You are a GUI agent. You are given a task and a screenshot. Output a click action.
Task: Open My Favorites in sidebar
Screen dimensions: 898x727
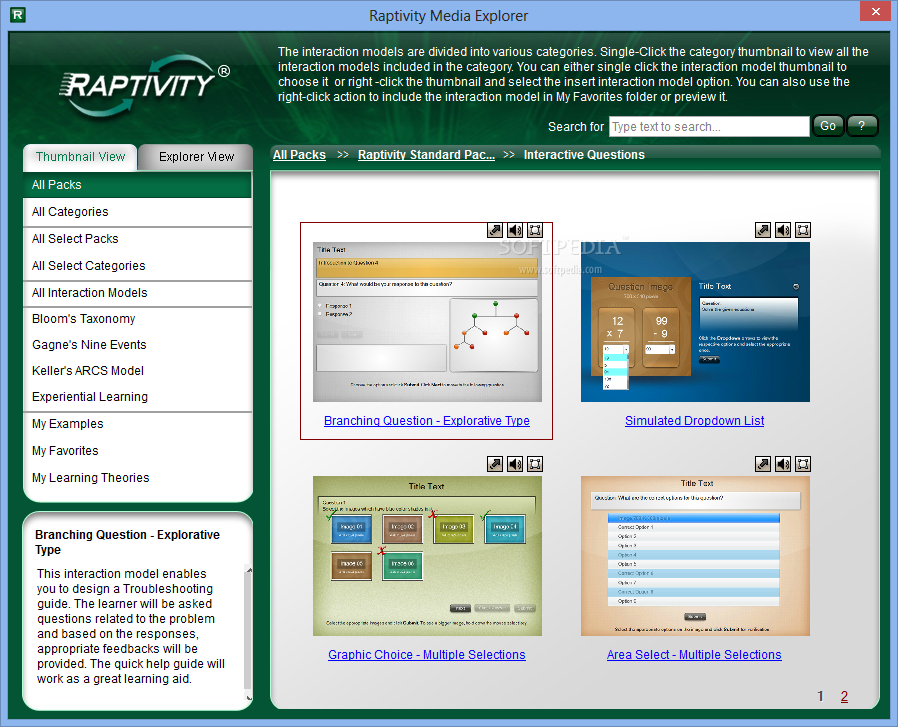coord(137,451)
